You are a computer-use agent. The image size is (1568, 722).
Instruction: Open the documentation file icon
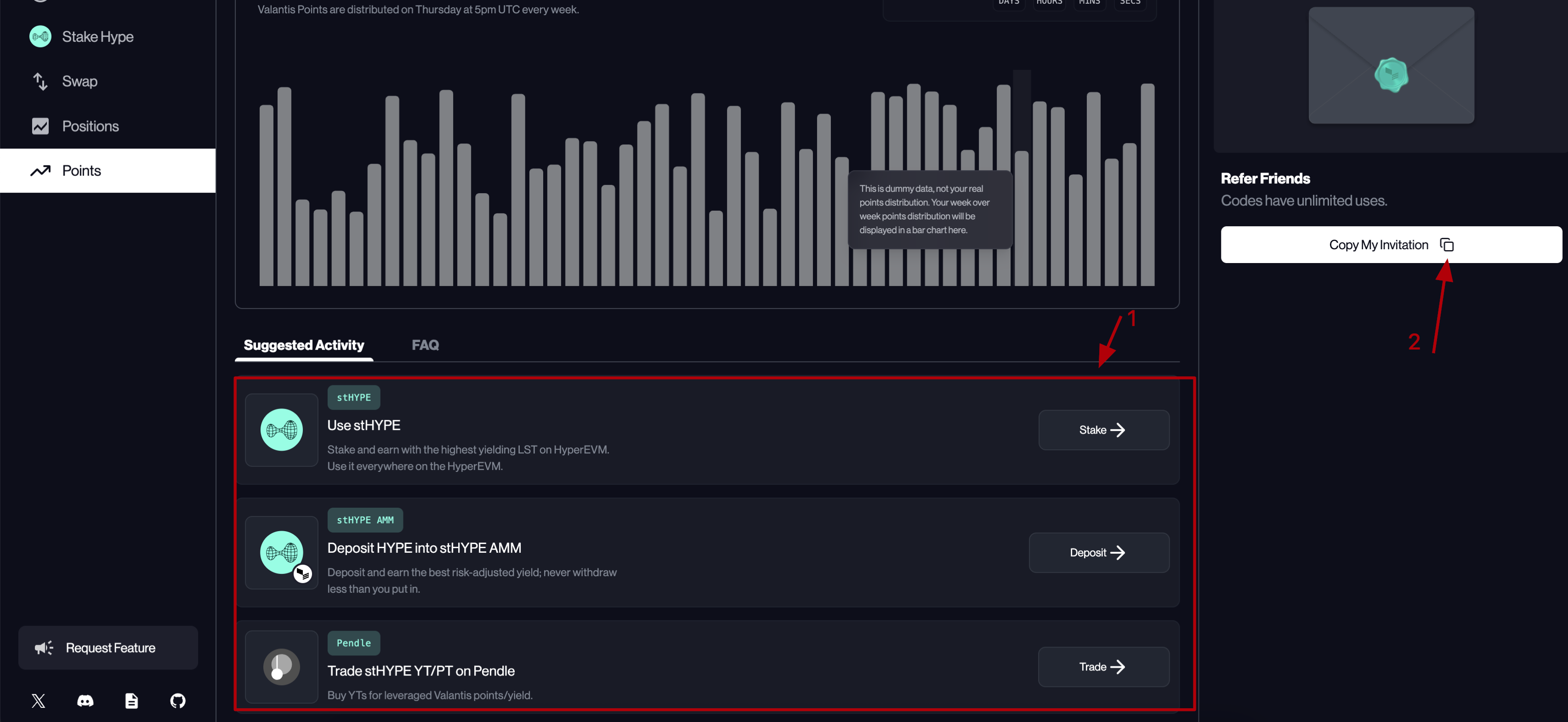(x=131, y=701)
